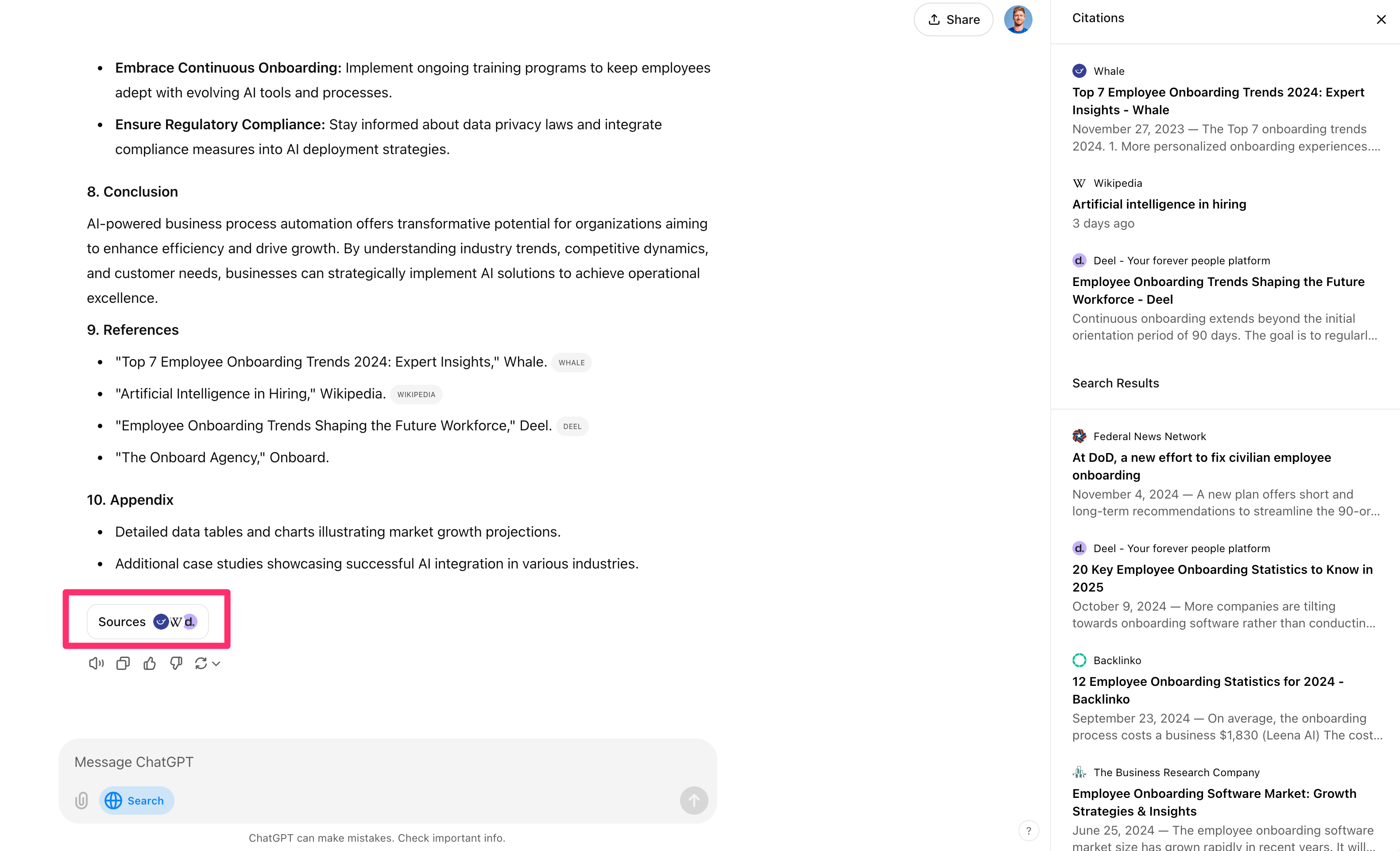The width and height of the screenshot is (1400, 851).
Task: Click the Citations panel title
Action: point(1098,18)
